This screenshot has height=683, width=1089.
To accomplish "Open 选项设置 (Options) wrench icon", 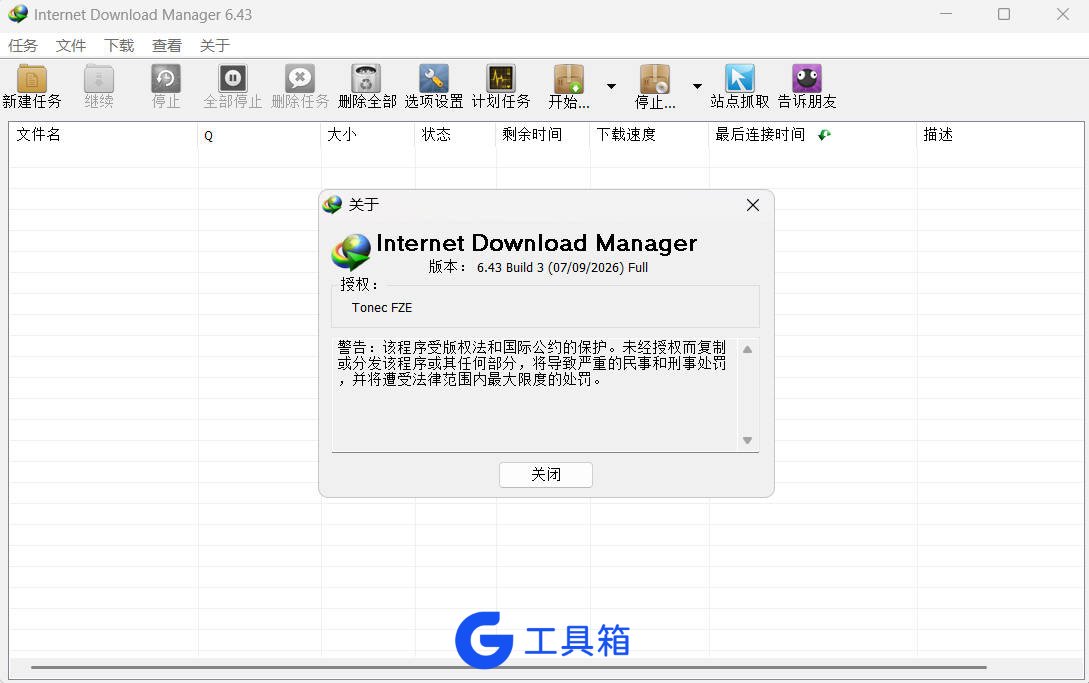I will pyautogui.click(x=434, y=79).
